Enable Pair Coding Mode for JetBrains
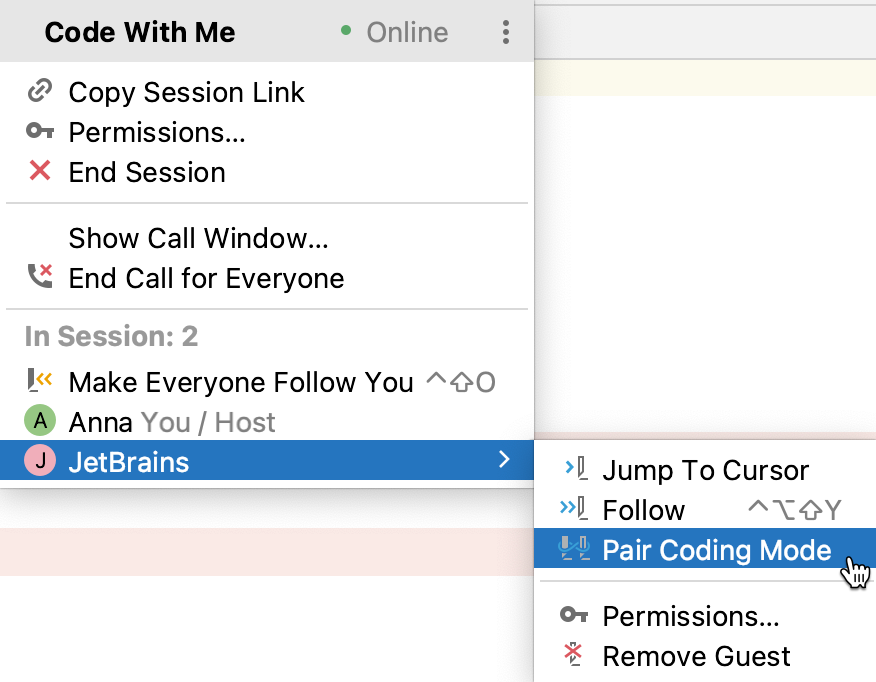876x682 pixels. (716, 550)
